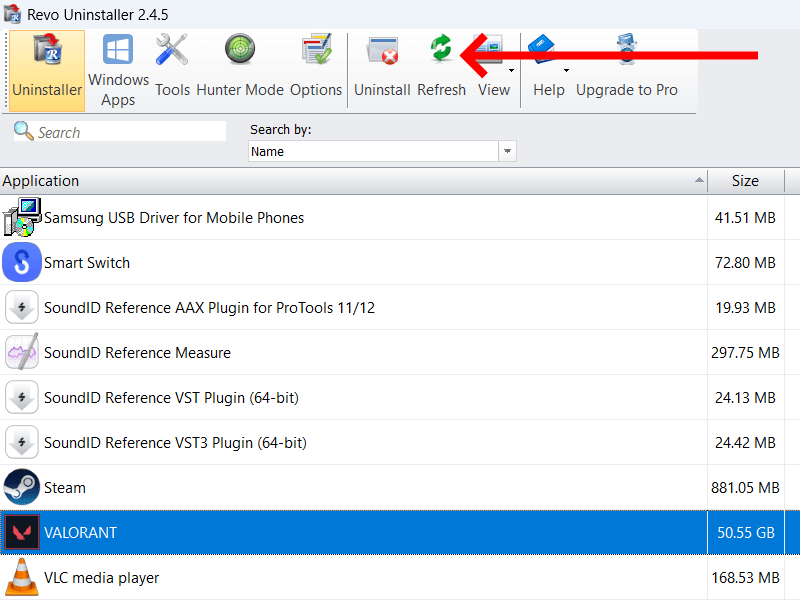Sort the list by the Size column
Viewport: 800px width, 600px height.
[x=745, y=181]
